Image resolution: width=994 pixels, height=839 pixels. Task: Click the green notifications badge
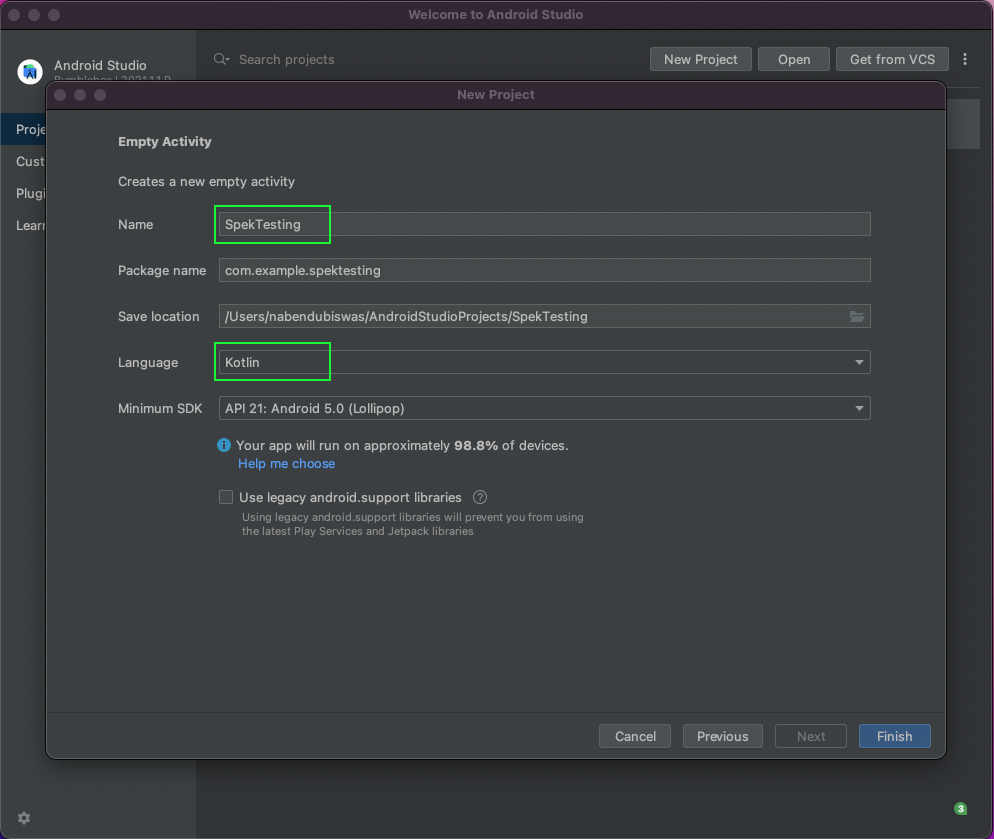pyautogui.click(x=960, y=808)
